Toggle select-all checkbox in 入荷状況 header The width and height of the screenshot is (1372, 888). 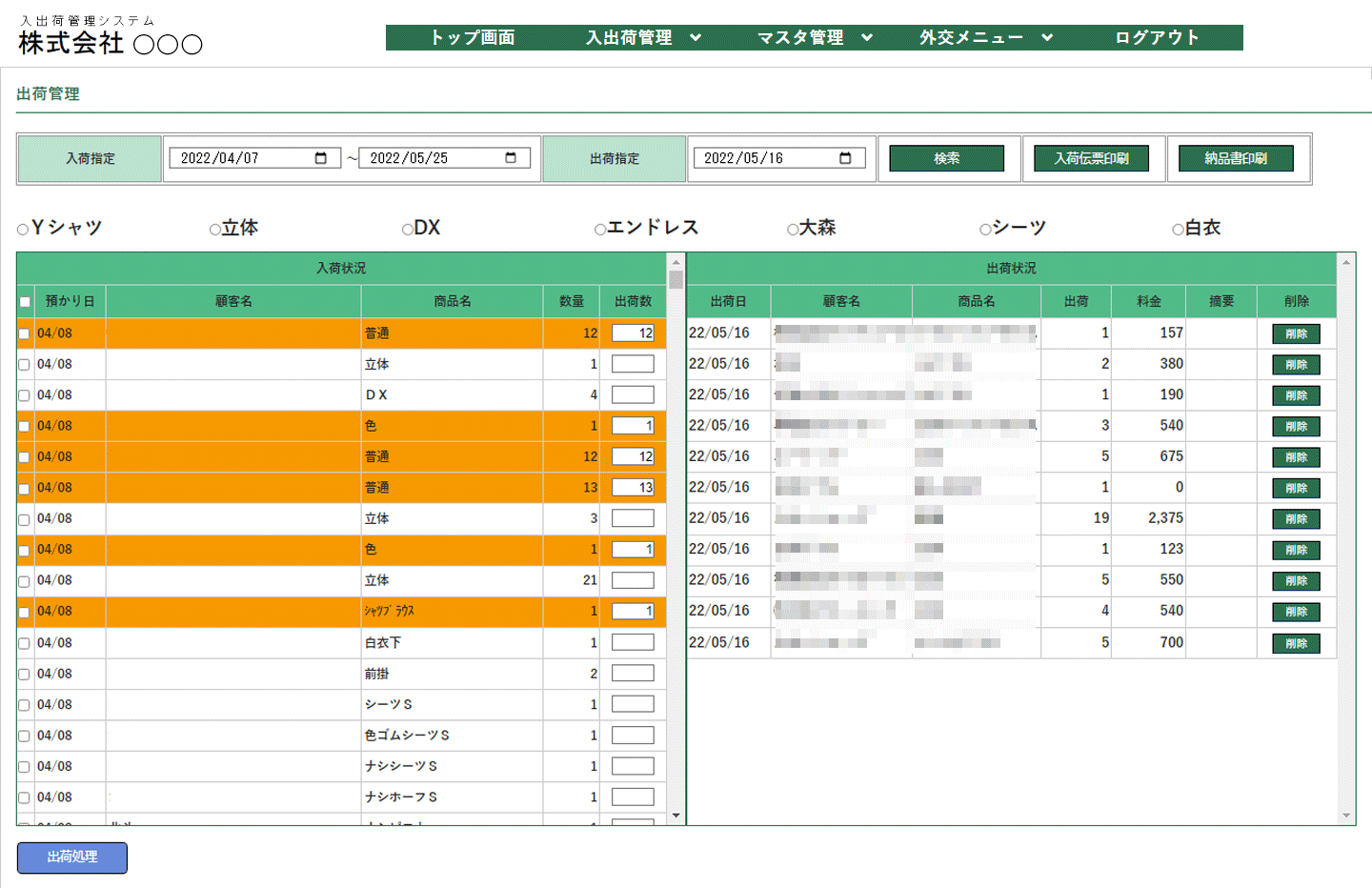click(25, 302)
